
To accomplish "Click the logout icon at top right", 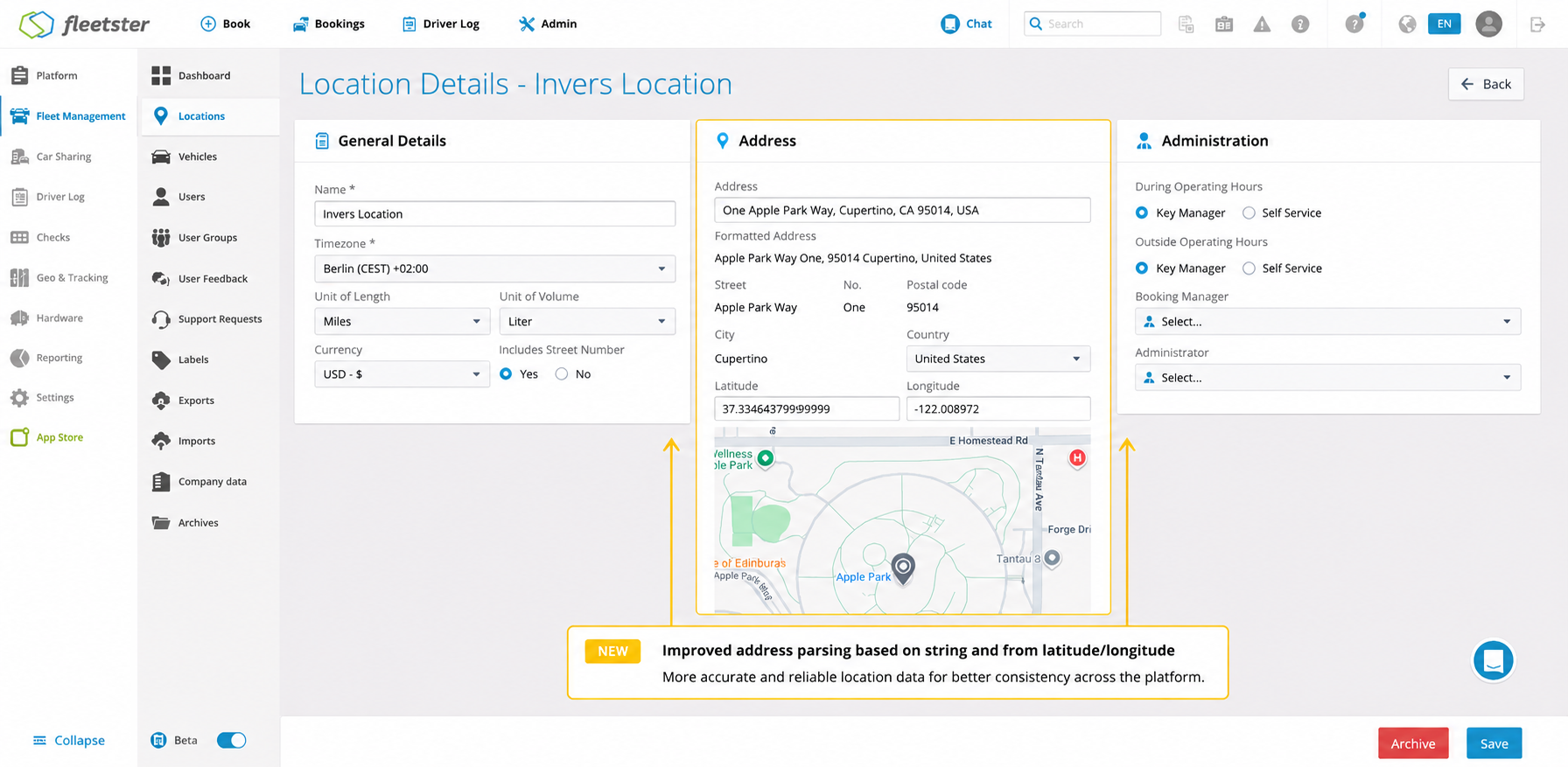I will pyautogui.click(x=1537, y=24).
